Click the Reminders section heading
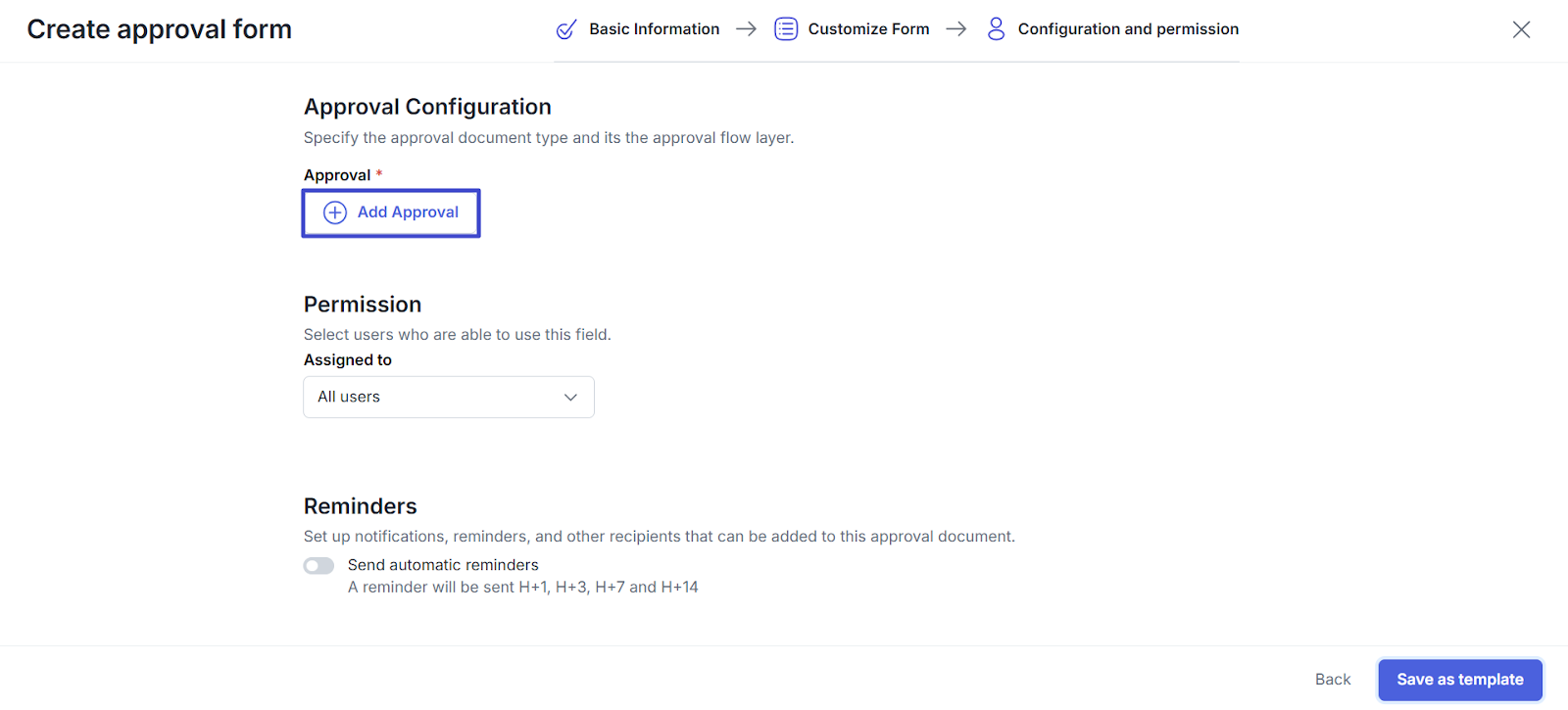1568x710 pixels. (361, 506)
